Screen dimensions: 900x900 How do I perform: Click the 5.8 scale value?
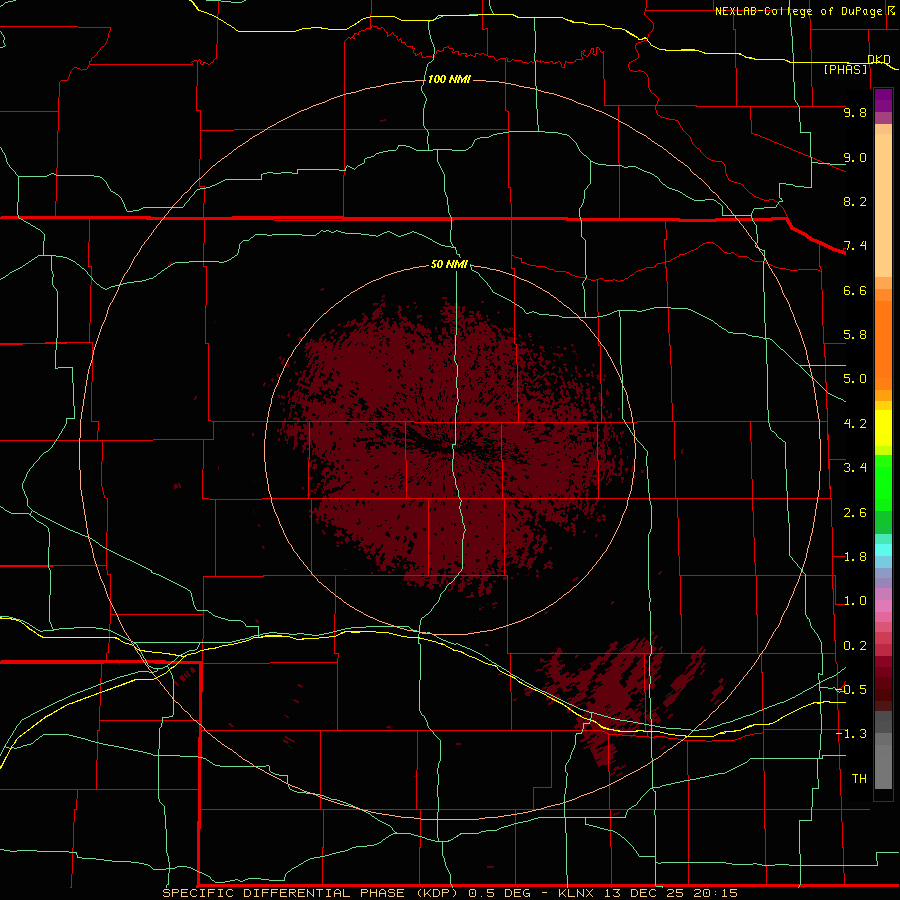[x=855, y=335]
